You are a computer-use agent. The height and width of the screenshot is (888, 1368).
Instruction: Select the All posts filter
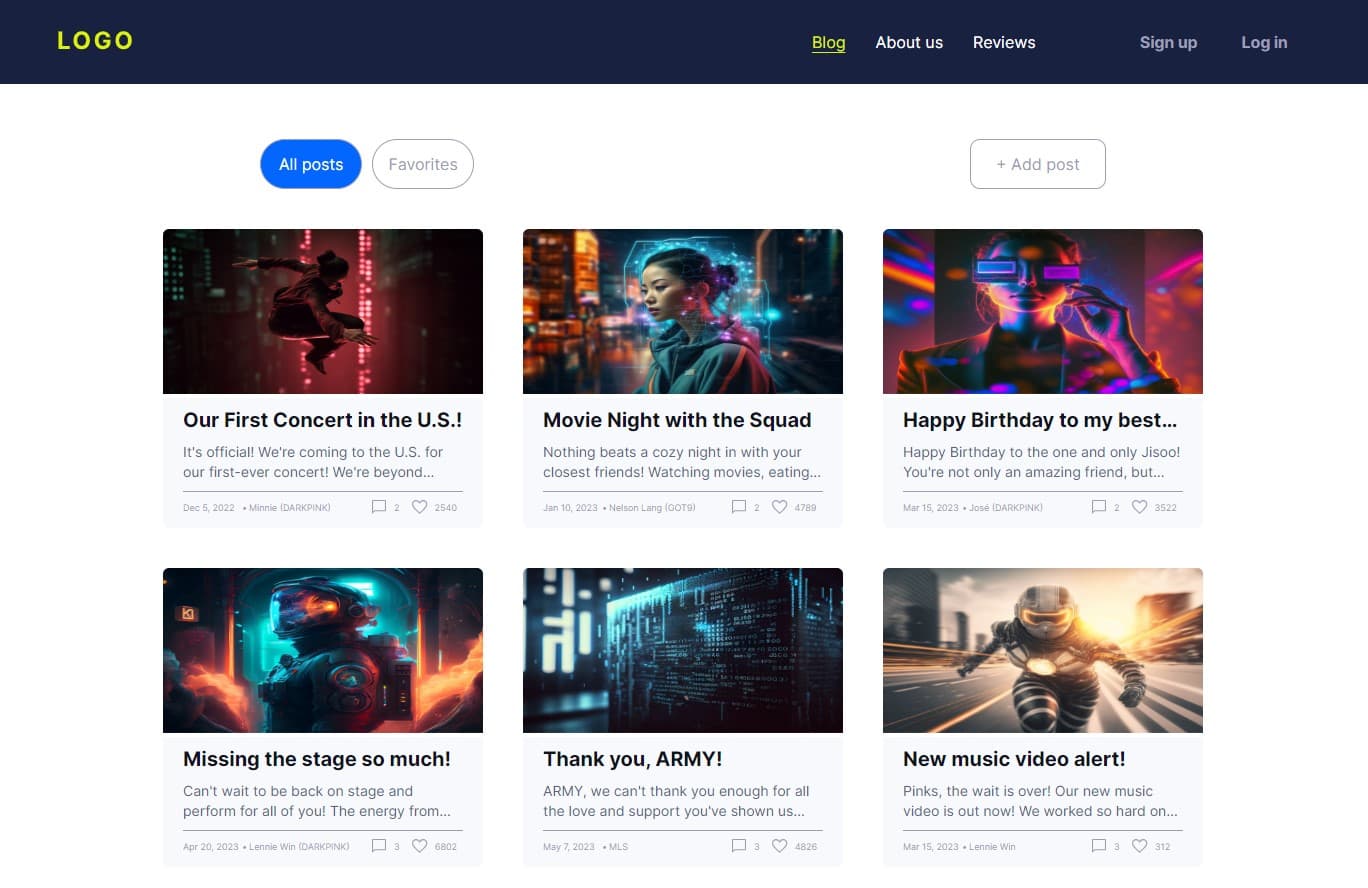click(311, 164)
